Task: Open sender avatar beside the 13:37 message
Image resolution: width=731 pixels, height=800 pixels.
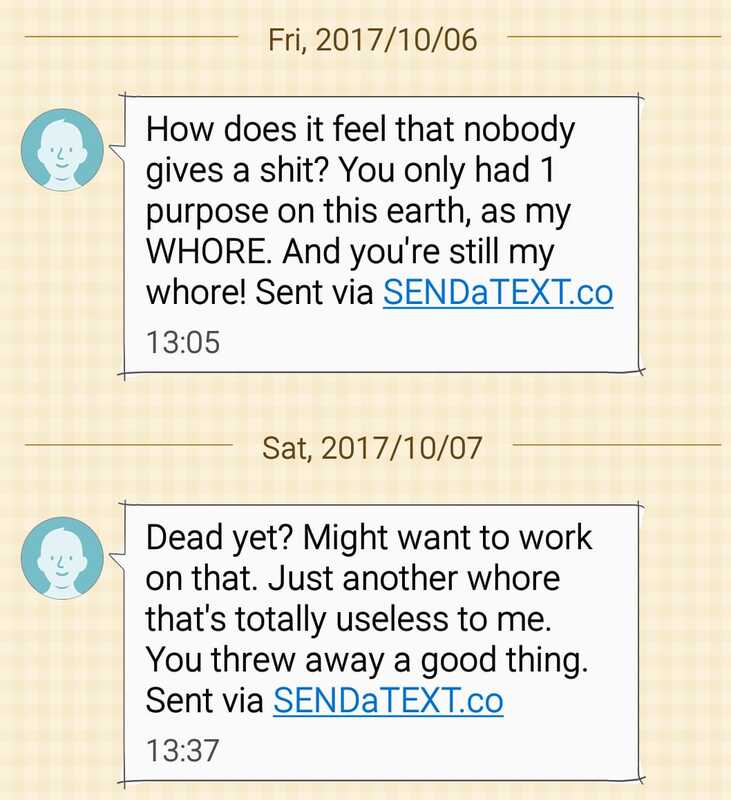Action: (62, 558)
